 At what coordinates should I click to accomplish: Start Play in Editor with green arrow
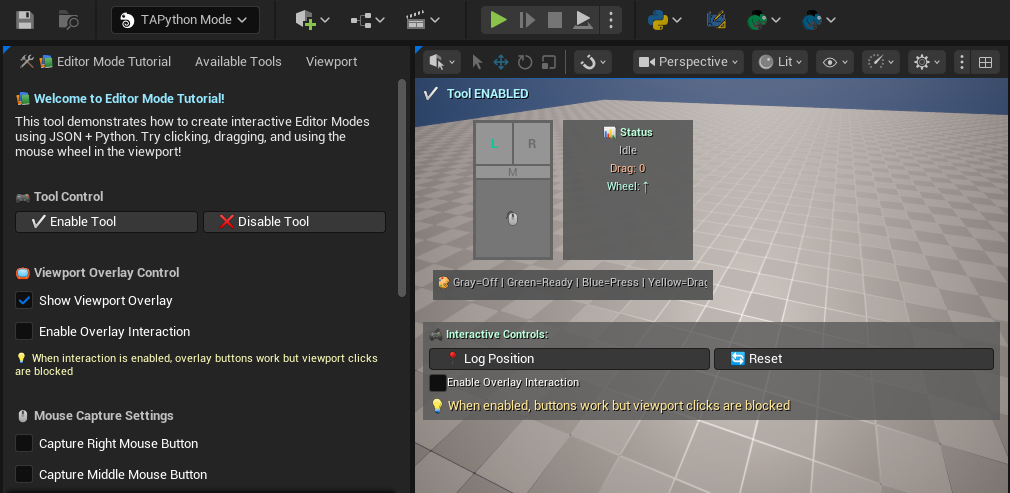pos(498,20)
